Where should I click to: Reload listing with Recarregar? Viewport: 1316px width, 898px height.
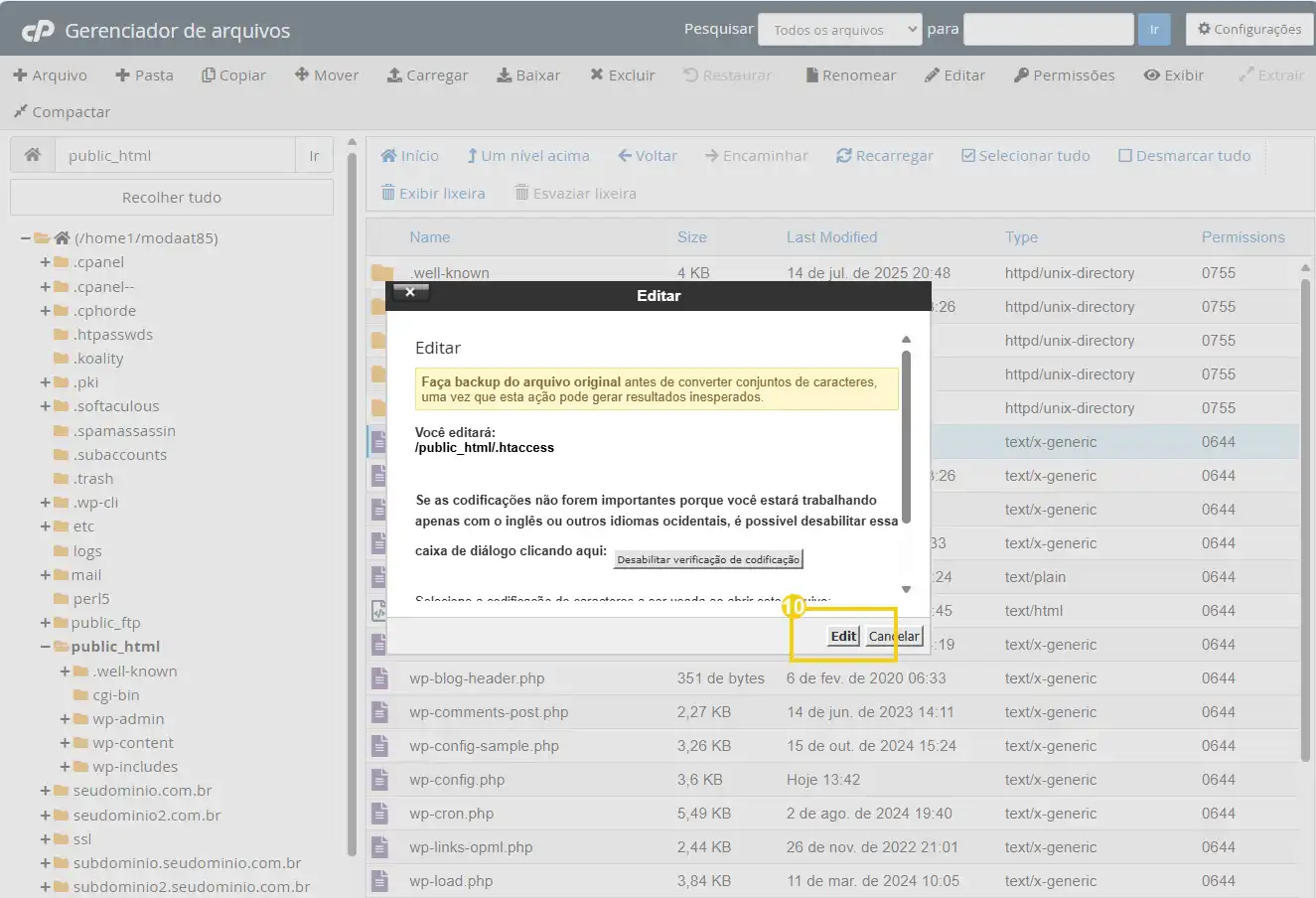pos(885,156)
